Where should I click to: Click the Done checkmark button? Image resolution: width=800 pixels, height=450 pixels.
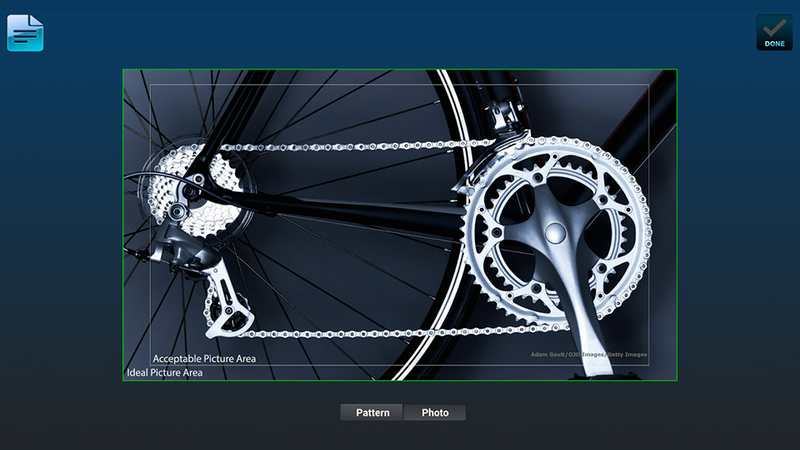click(x=774, y=33)
